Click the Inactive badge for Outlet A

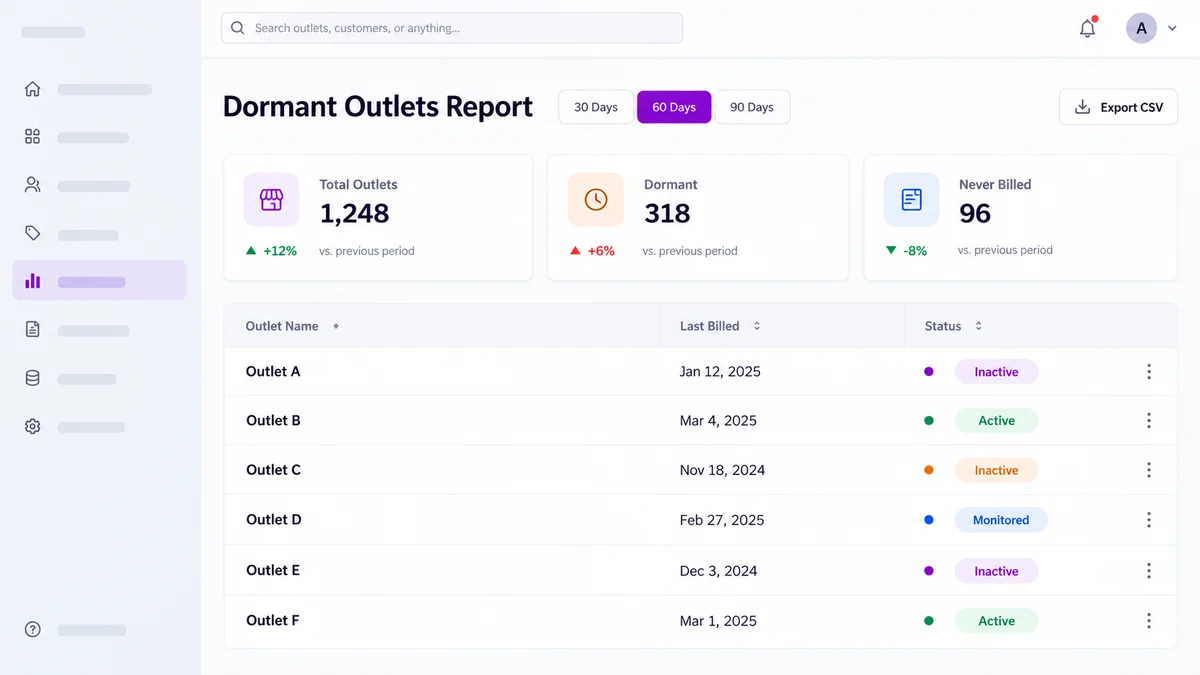click(996, 372)
